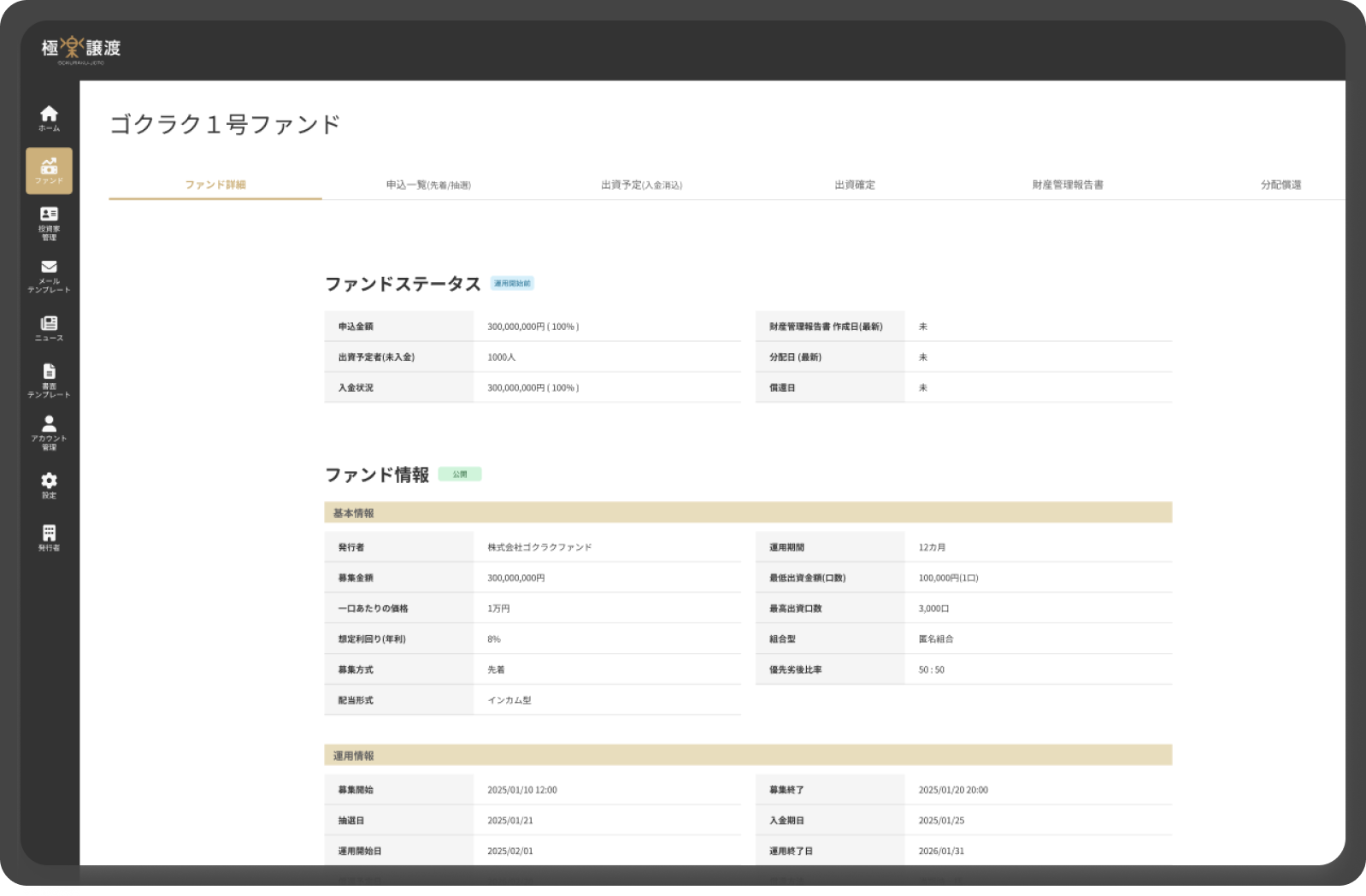
Task: Switch to the ファンド詳細 tab
Action: (215, 185)
